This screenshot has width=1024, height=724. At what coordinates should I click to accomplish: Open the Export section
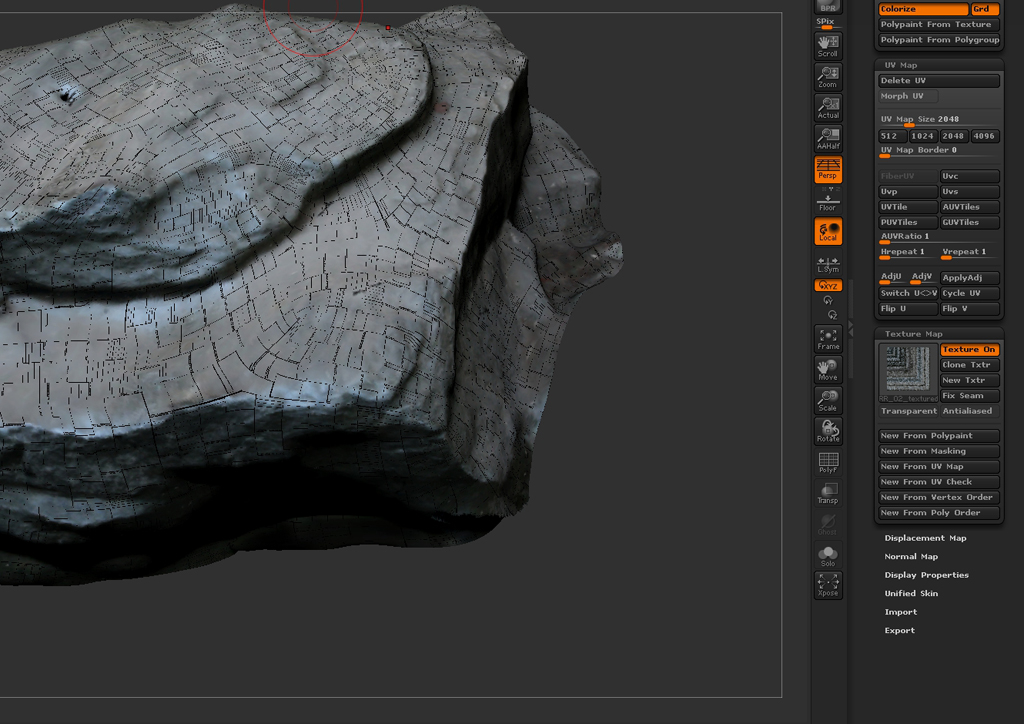[x=899, y=630]
